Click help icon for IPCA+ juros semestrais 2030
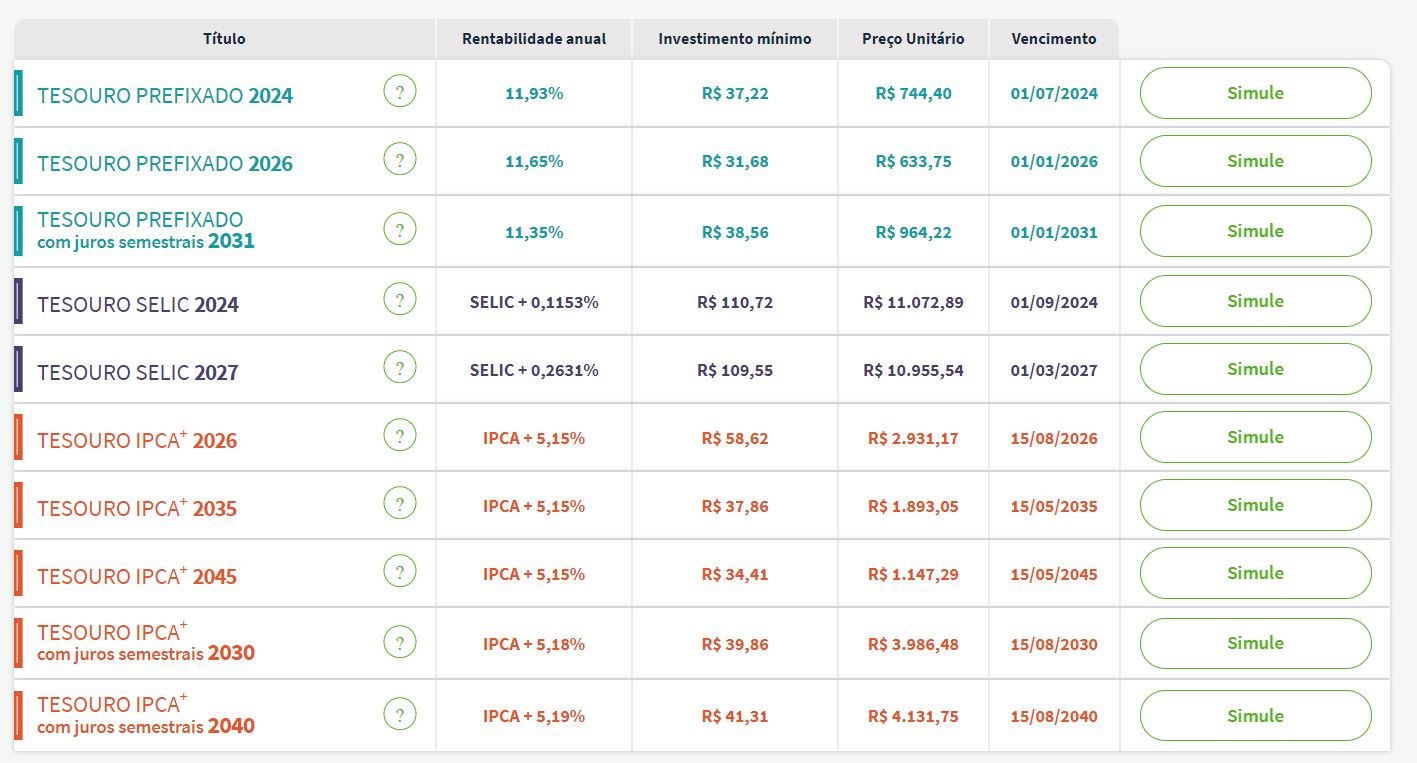Image resolution: width=1417 pixels, height=763 pixels. click(399, 642)
